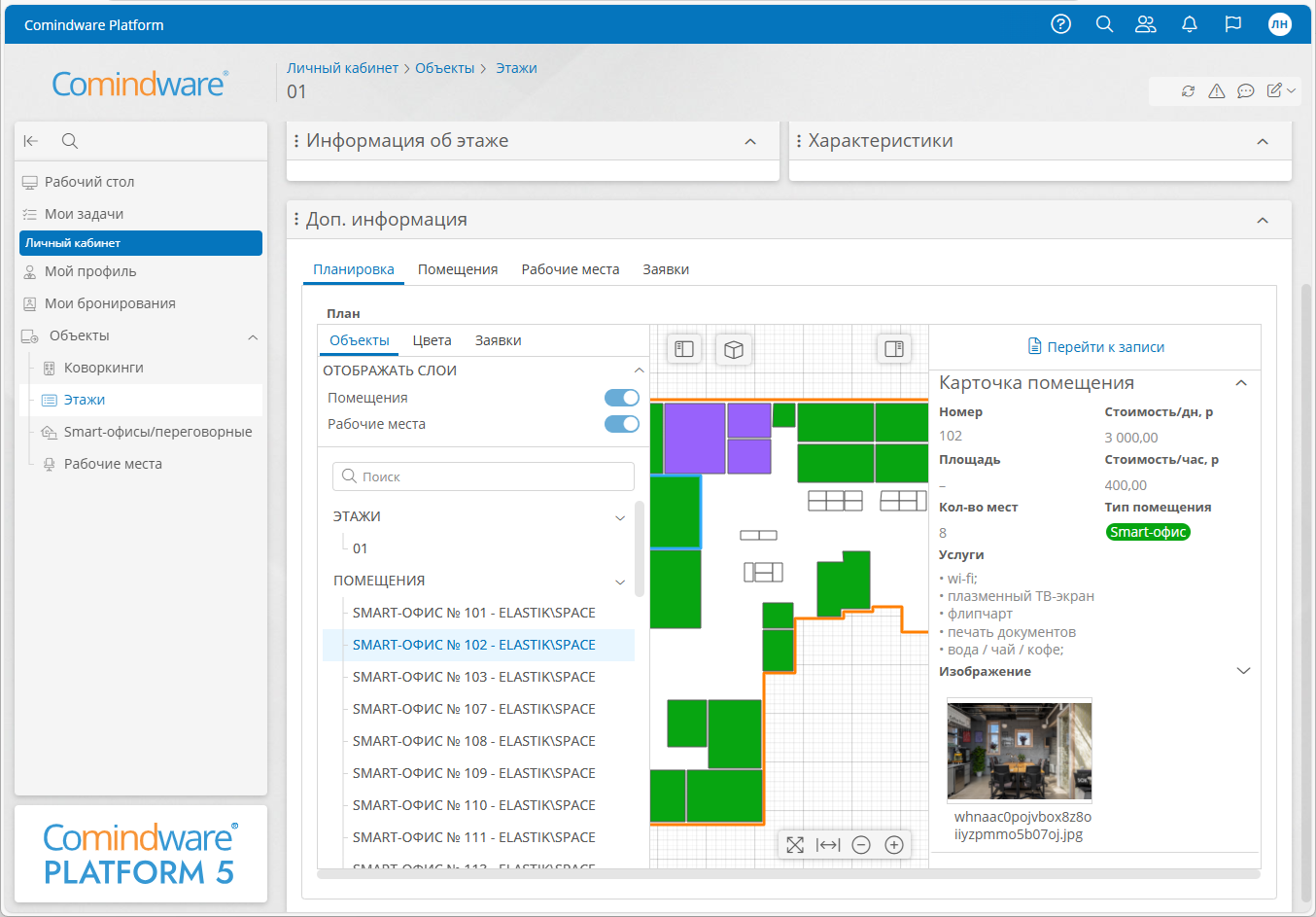Click the flag icon in the top bar
Image resolution: width=1316 pixels, height=917 pixels.
1233,24
